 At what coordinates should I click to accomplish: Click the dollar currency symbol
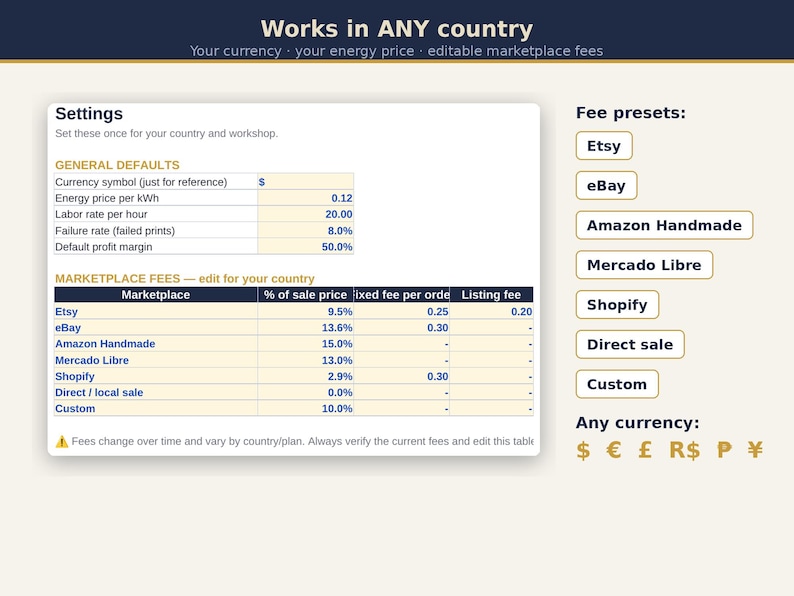click(x=583, y=450)
